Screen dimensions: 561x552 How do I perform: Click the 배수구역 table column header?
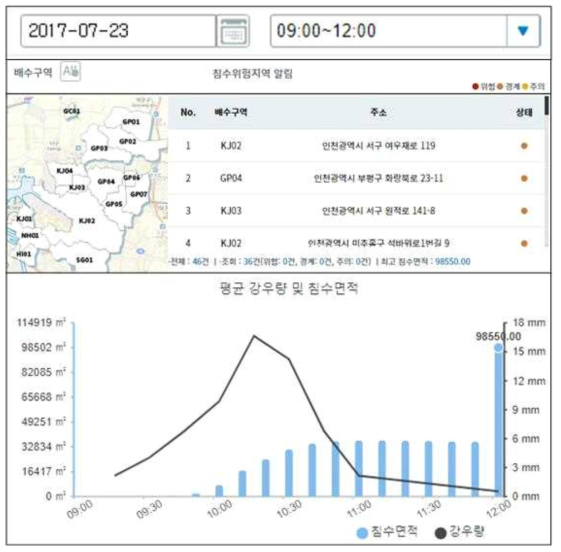point(231,112)
